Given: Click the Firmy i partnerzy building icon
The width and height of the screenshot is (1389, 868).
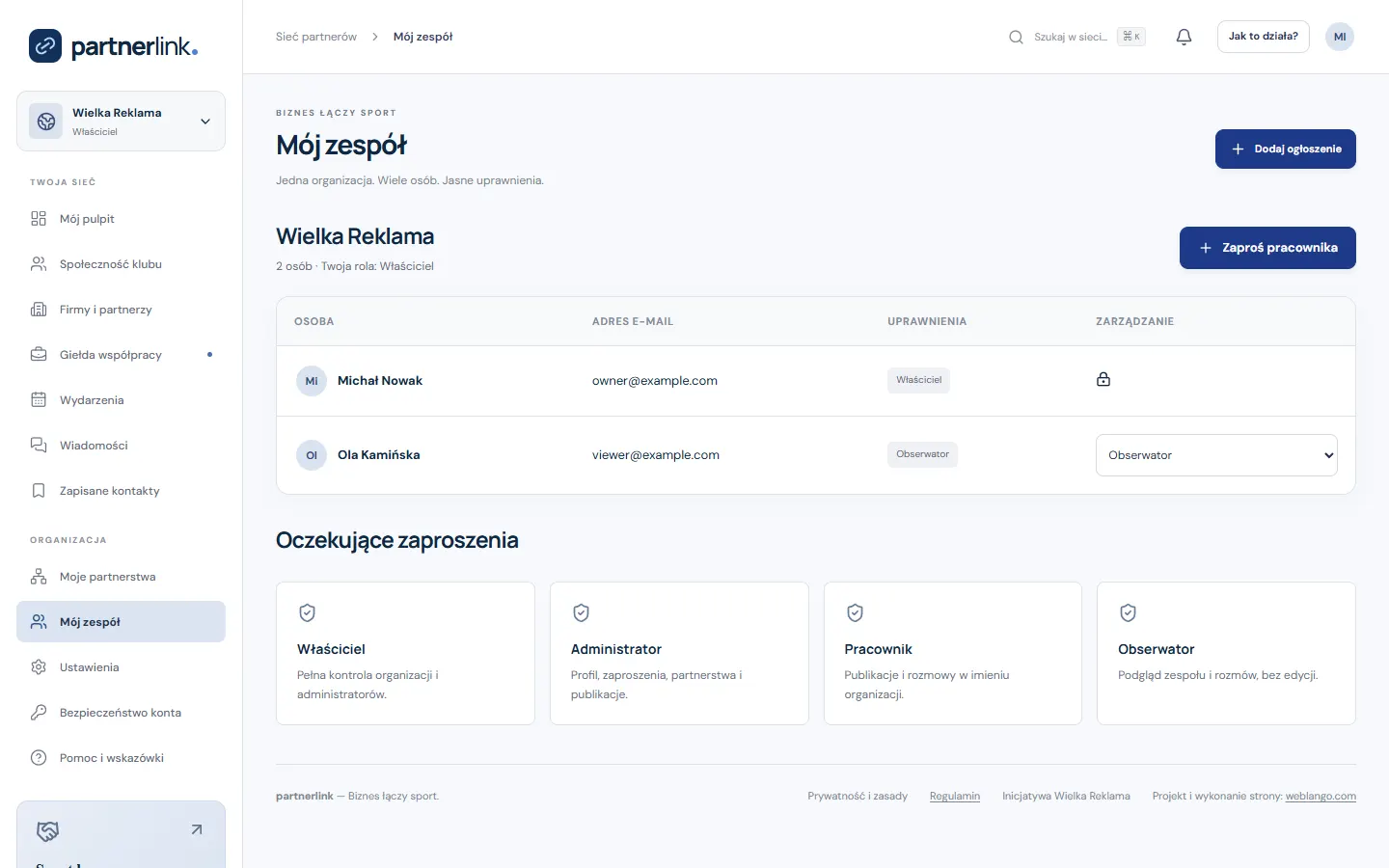Looking at the screenshot, I should (x=39, y=310).
